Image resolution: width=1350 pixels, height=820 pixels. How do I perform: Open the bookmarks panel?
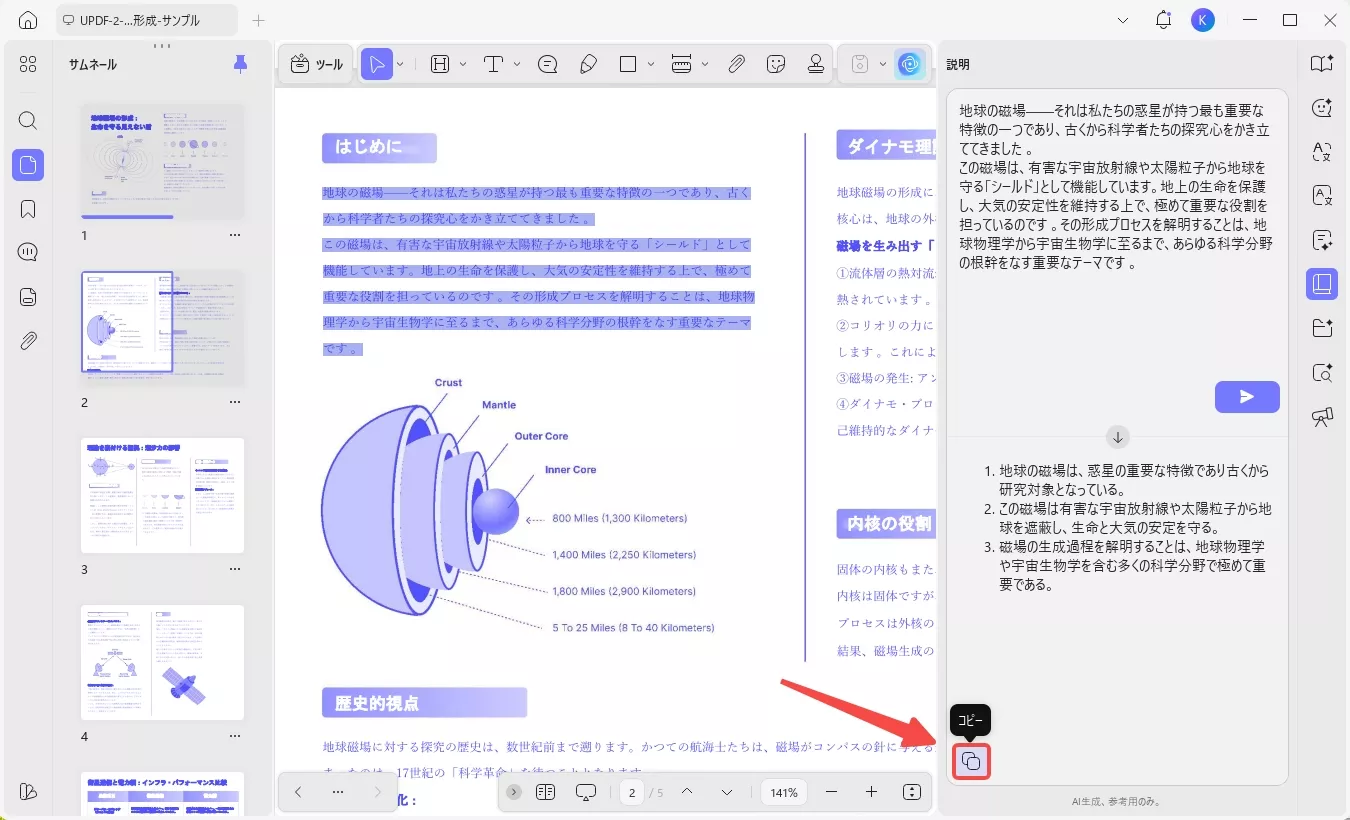27,208
